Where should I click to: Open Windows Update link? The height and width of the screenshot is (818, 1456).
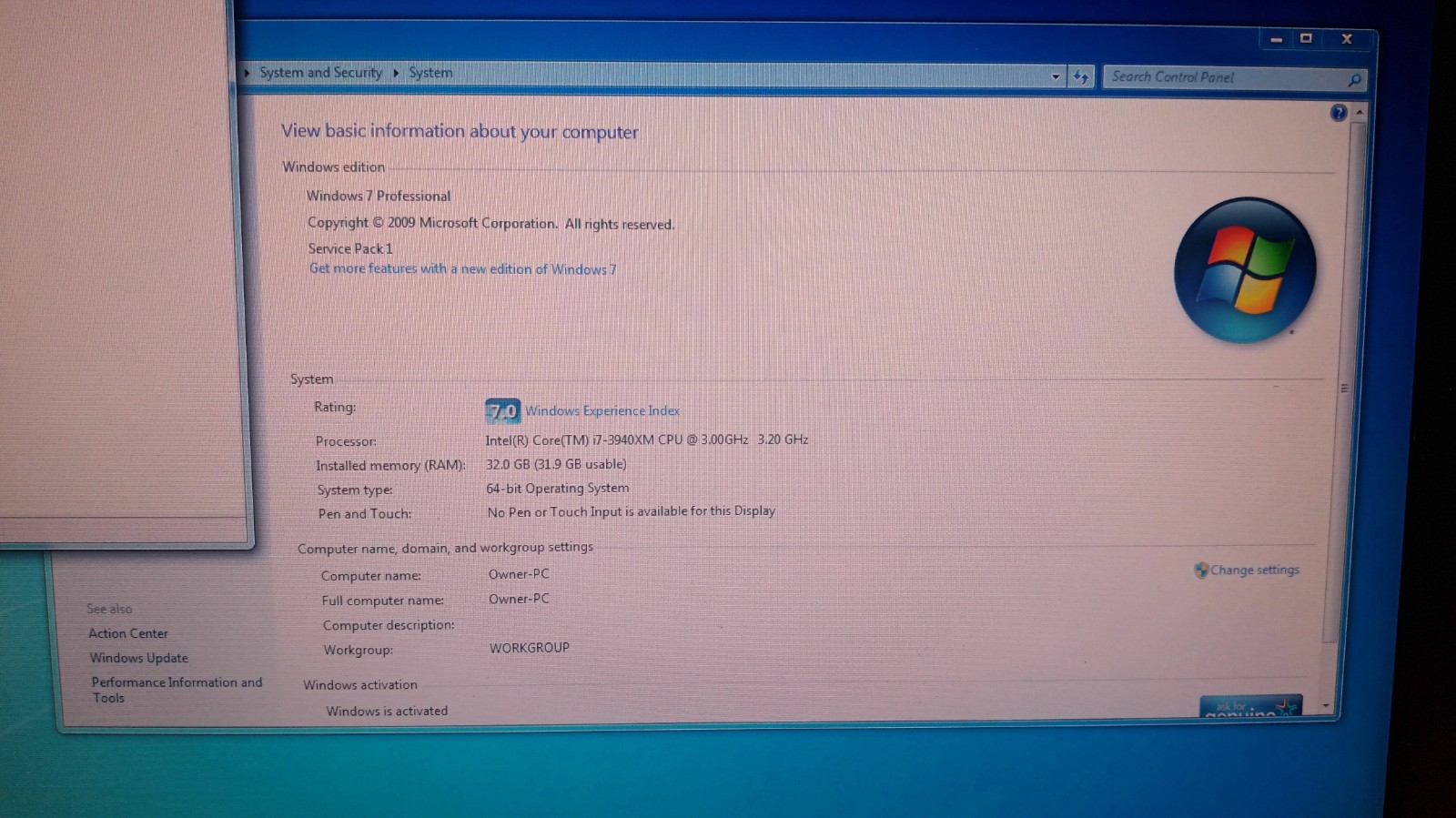point(139,658)
